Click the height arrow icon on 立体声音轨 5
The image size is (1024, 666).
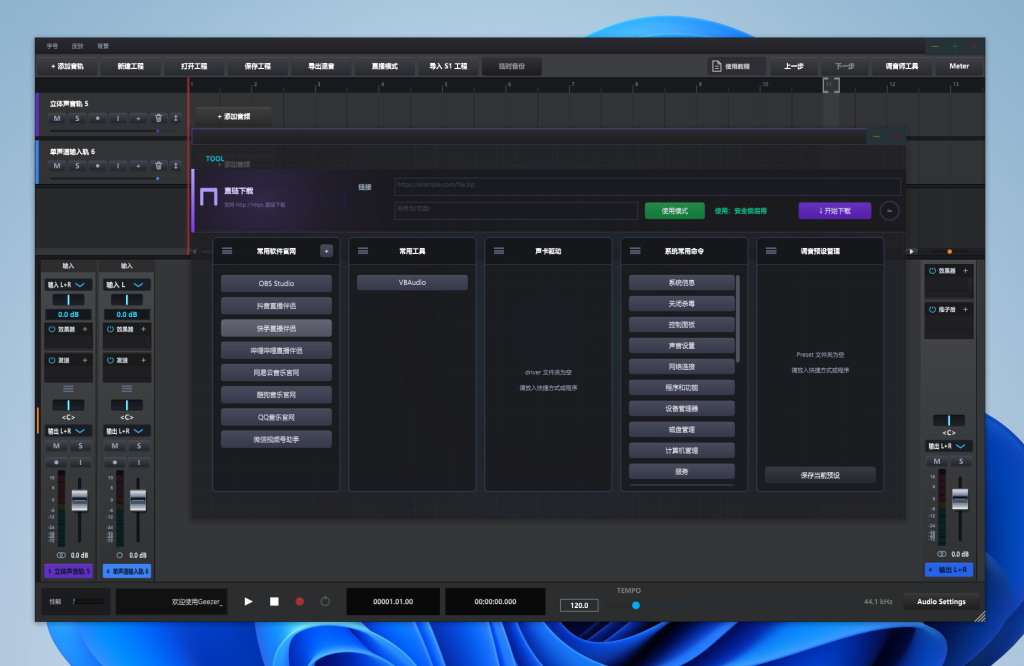[x=175, y=118]
